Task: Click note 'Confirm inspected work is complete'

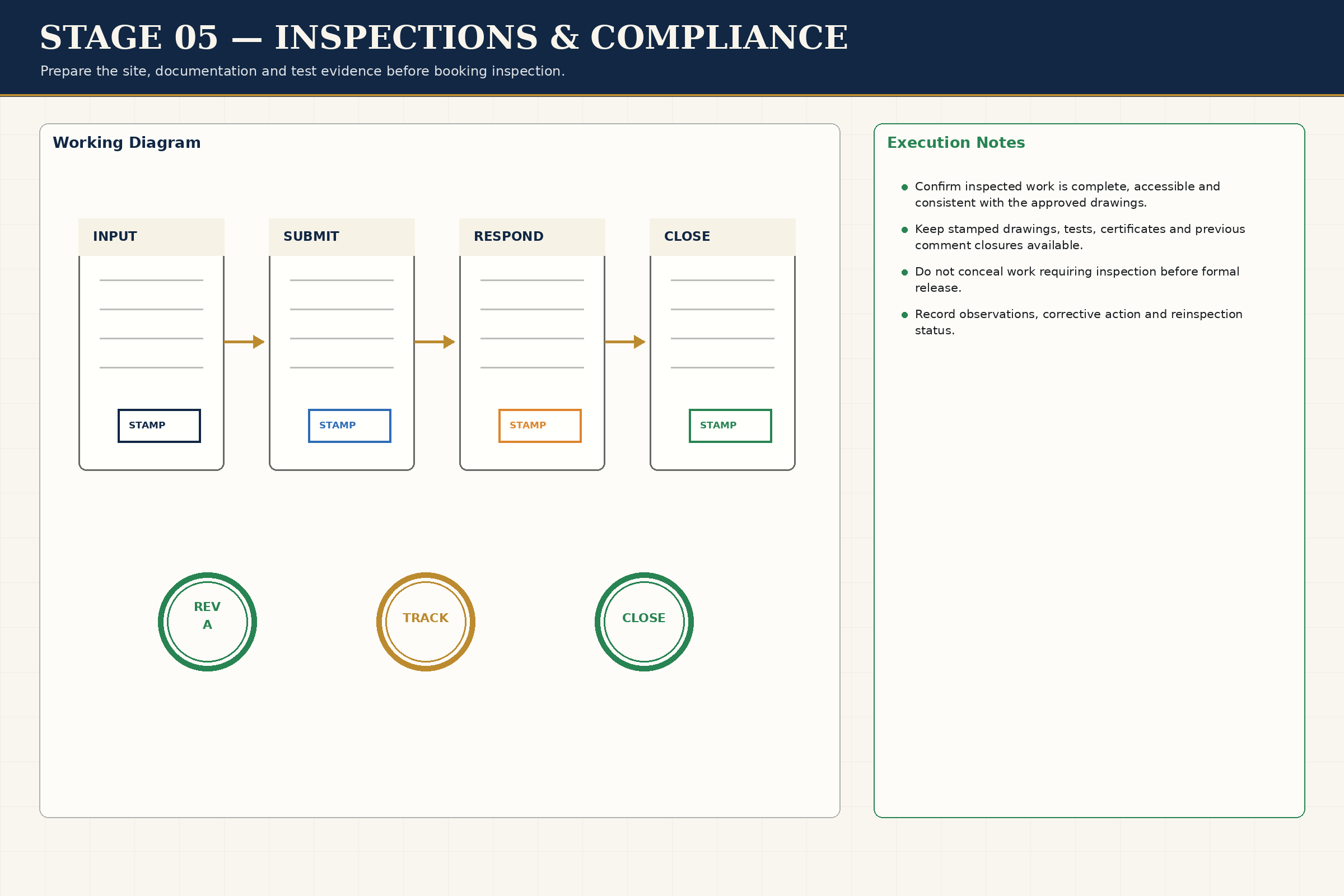Action: point(1067,194)
